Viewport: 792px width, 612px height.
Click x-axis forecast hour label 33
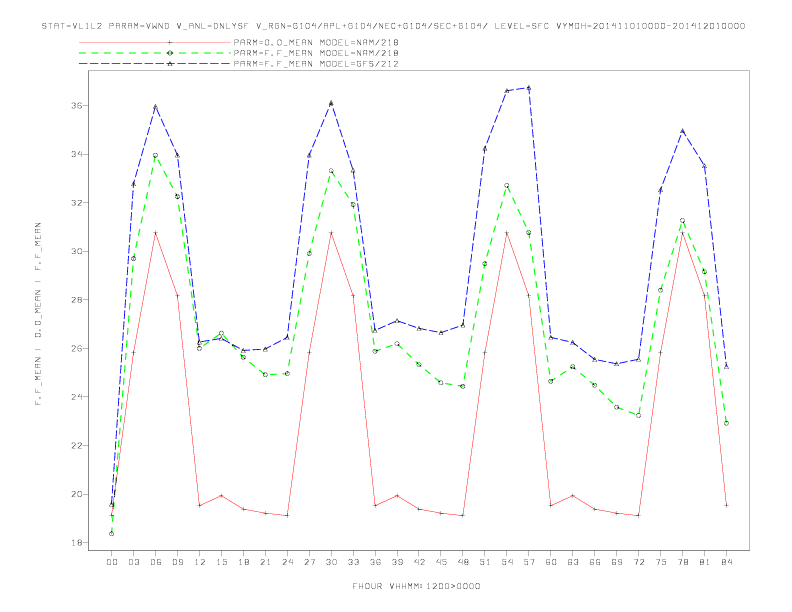pyautogui.click(x=353, y=562)
